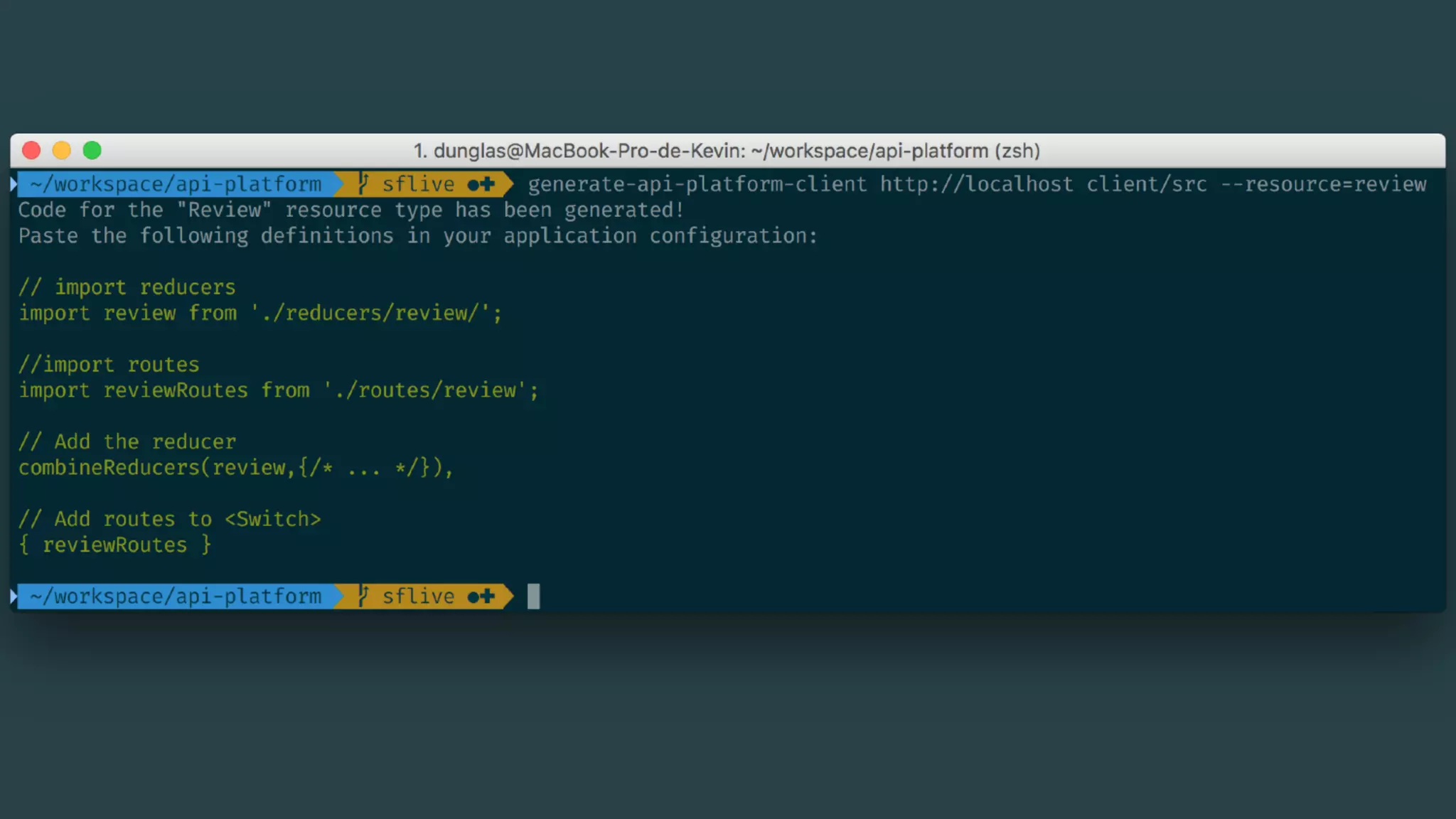
Task: Click the sflive branch name in top prompt
Action: pos(418,184)
